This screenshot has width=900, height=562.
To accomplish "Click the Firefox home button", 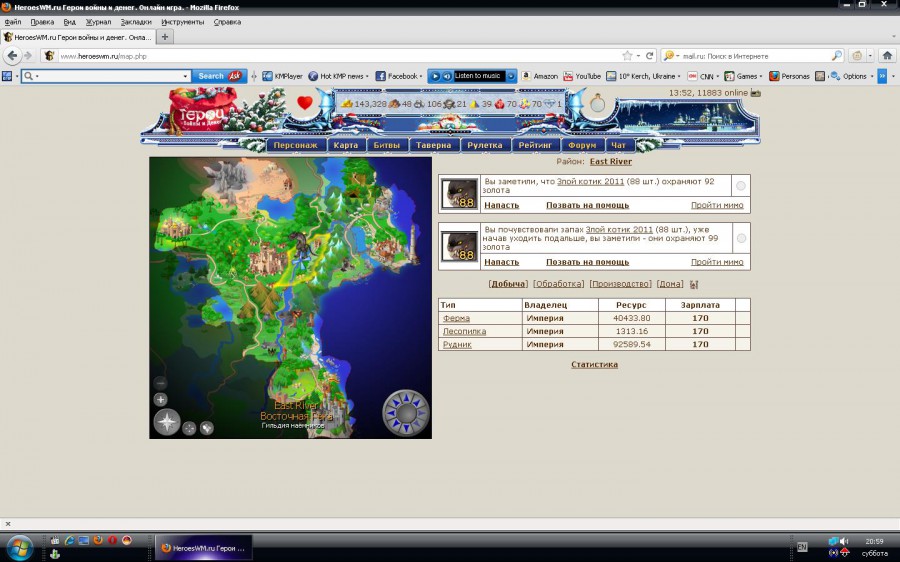I will [887, 56].
